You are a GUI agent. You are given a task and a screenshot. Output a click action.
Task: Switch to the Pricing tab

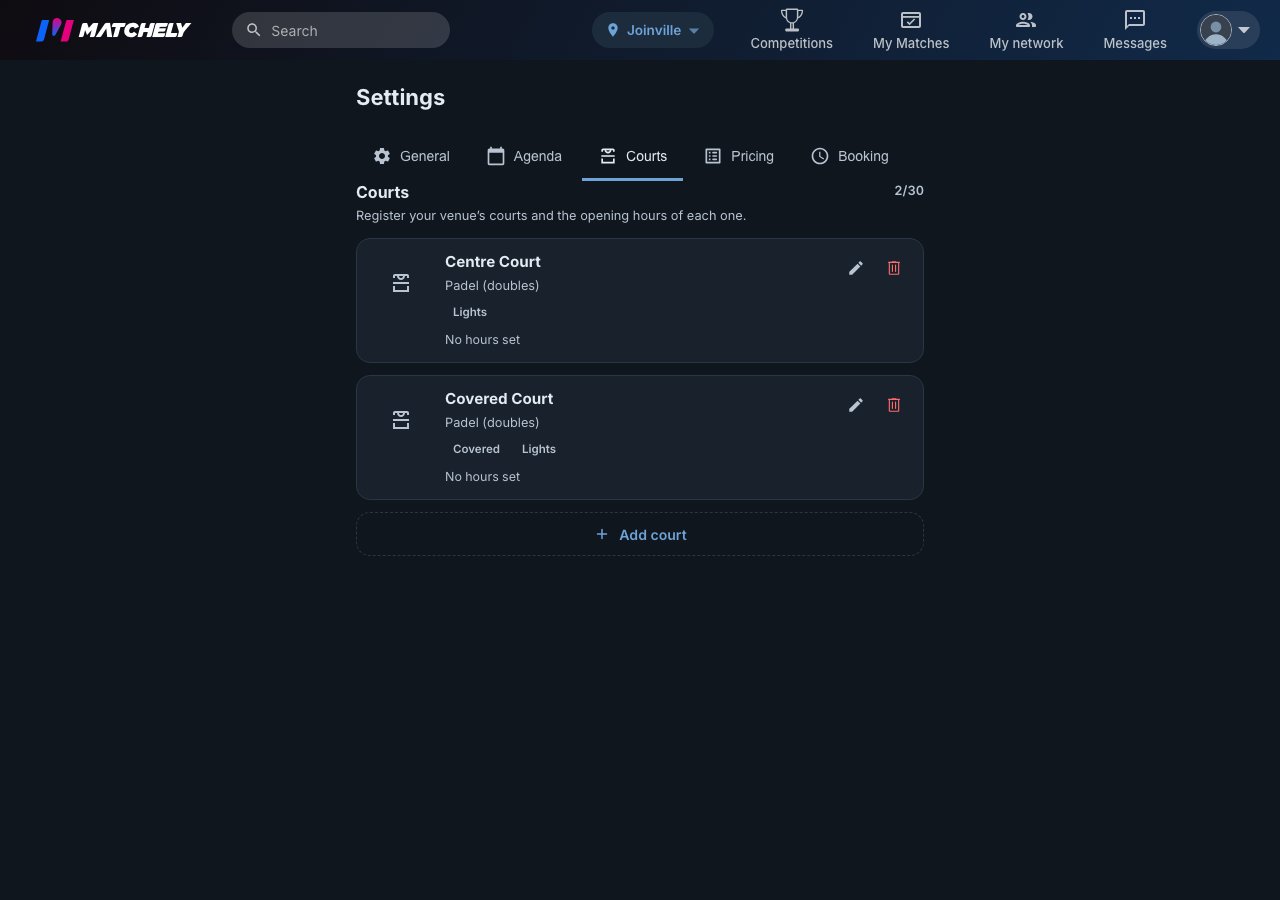click(739, 156)
